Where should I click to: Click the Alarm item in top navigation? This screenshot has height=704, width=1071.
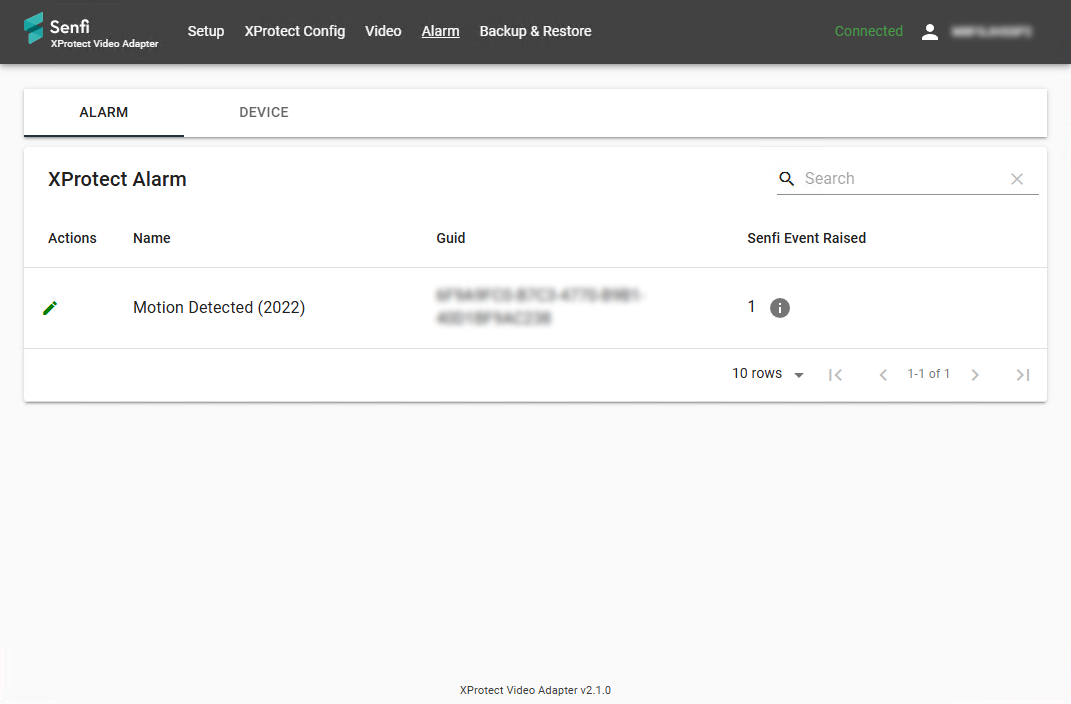(x=440, y=32)
